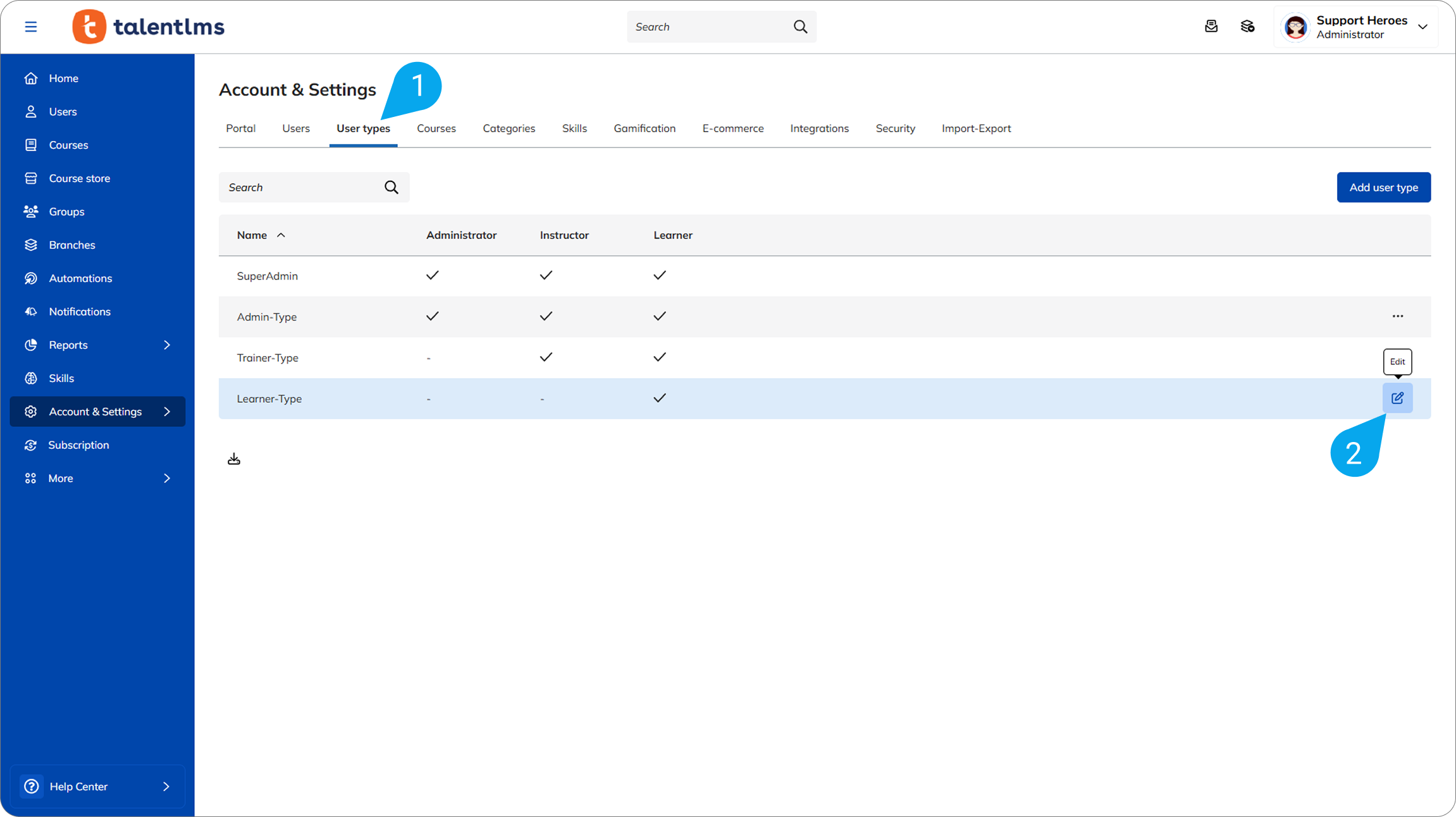Open Branches in the sidebar
The height and width of the screenshot is (817, 1456).
72,245
